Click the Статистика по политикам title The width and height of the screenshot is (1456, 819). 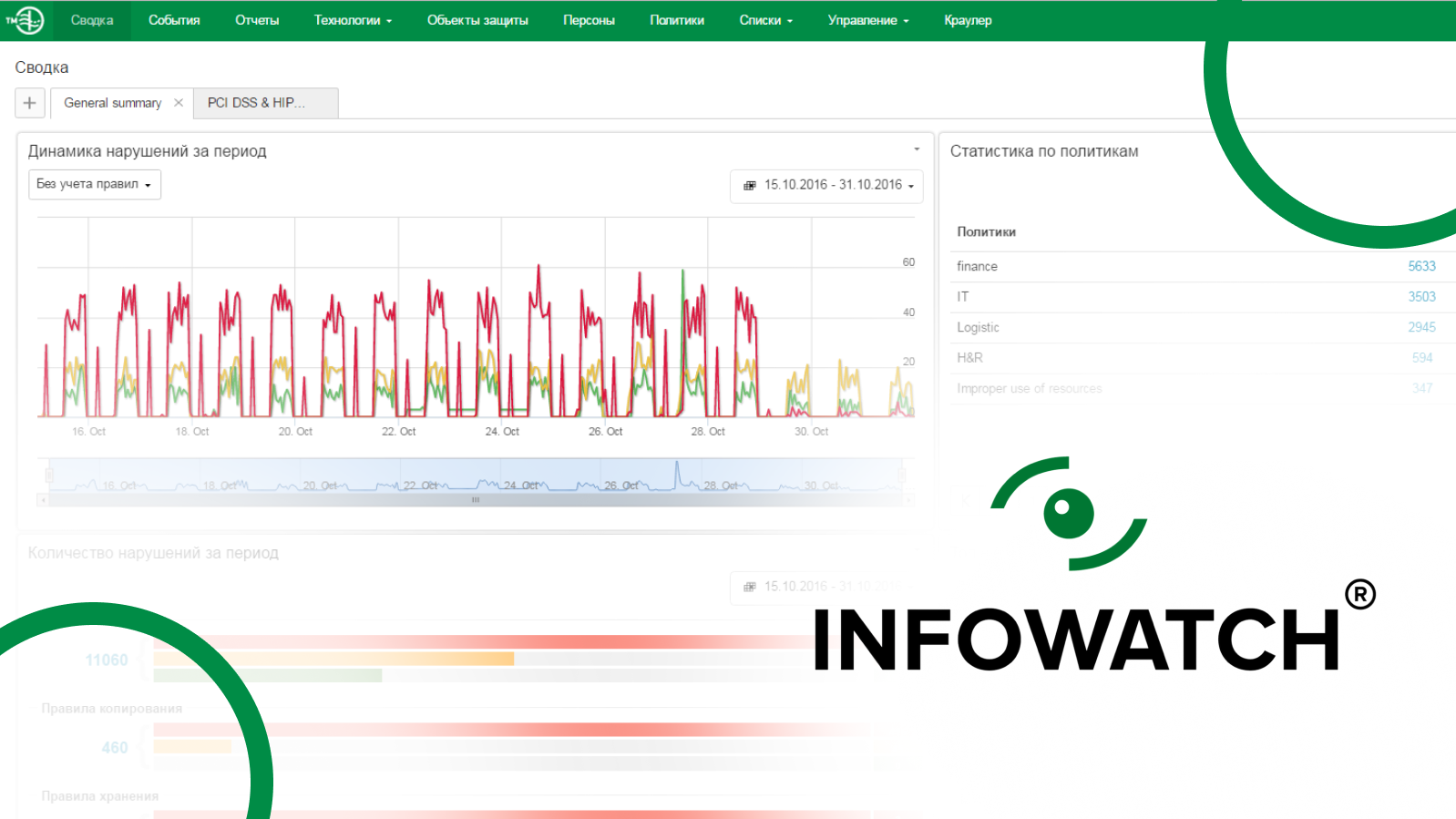(1044, 151)
